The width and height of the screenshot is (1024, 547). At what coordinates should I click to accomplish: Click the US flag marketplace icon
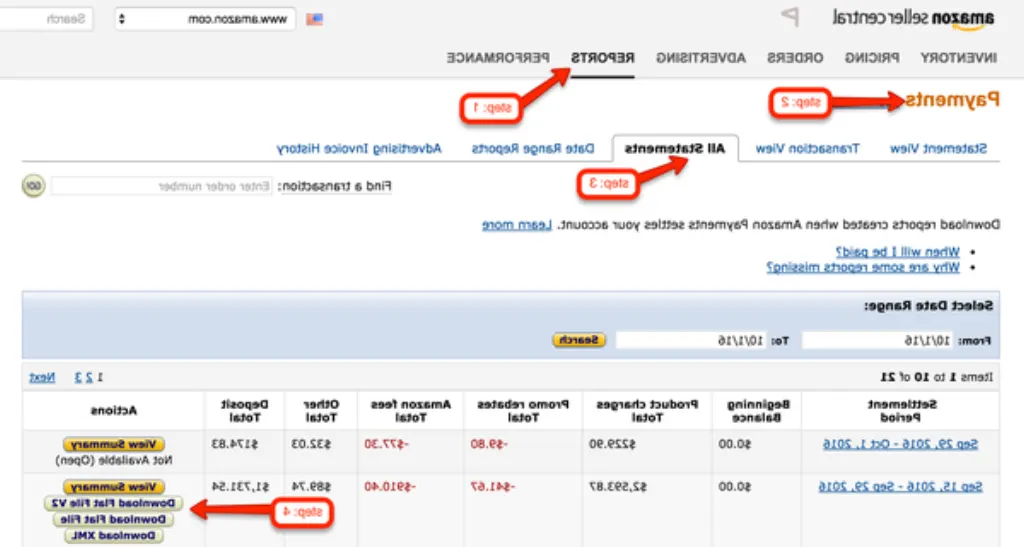coord(315,19)
